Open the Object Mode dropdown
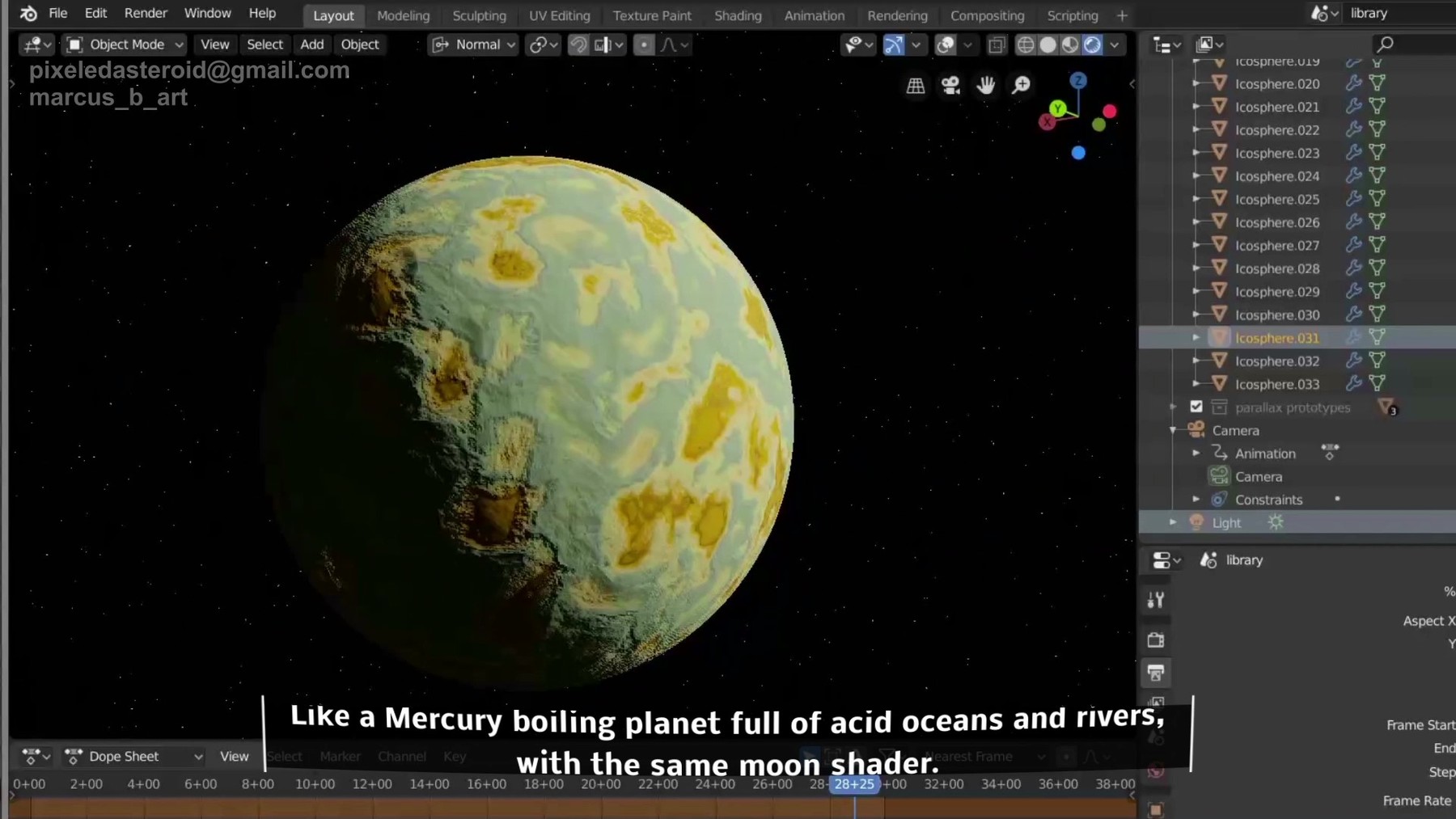This screenshot has height=819, width=1456. pos(125,44)
